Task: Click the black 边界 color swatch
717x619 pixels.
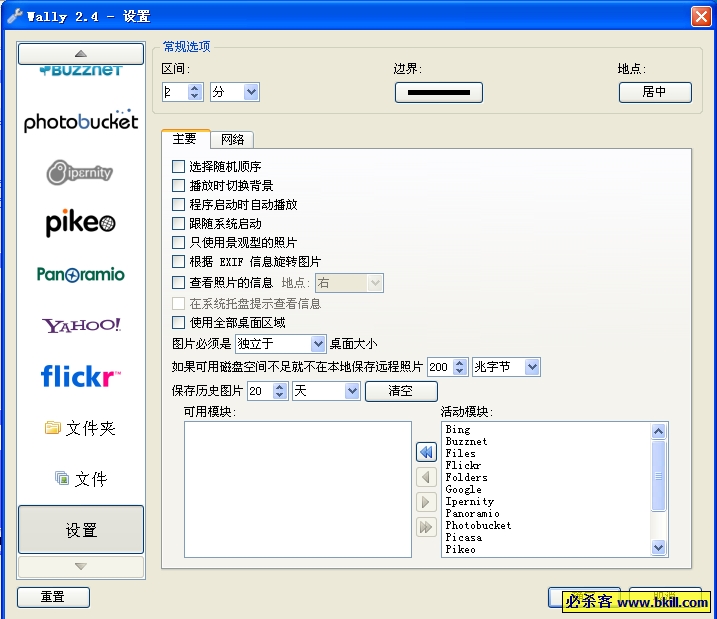Action: click(438, 93)
